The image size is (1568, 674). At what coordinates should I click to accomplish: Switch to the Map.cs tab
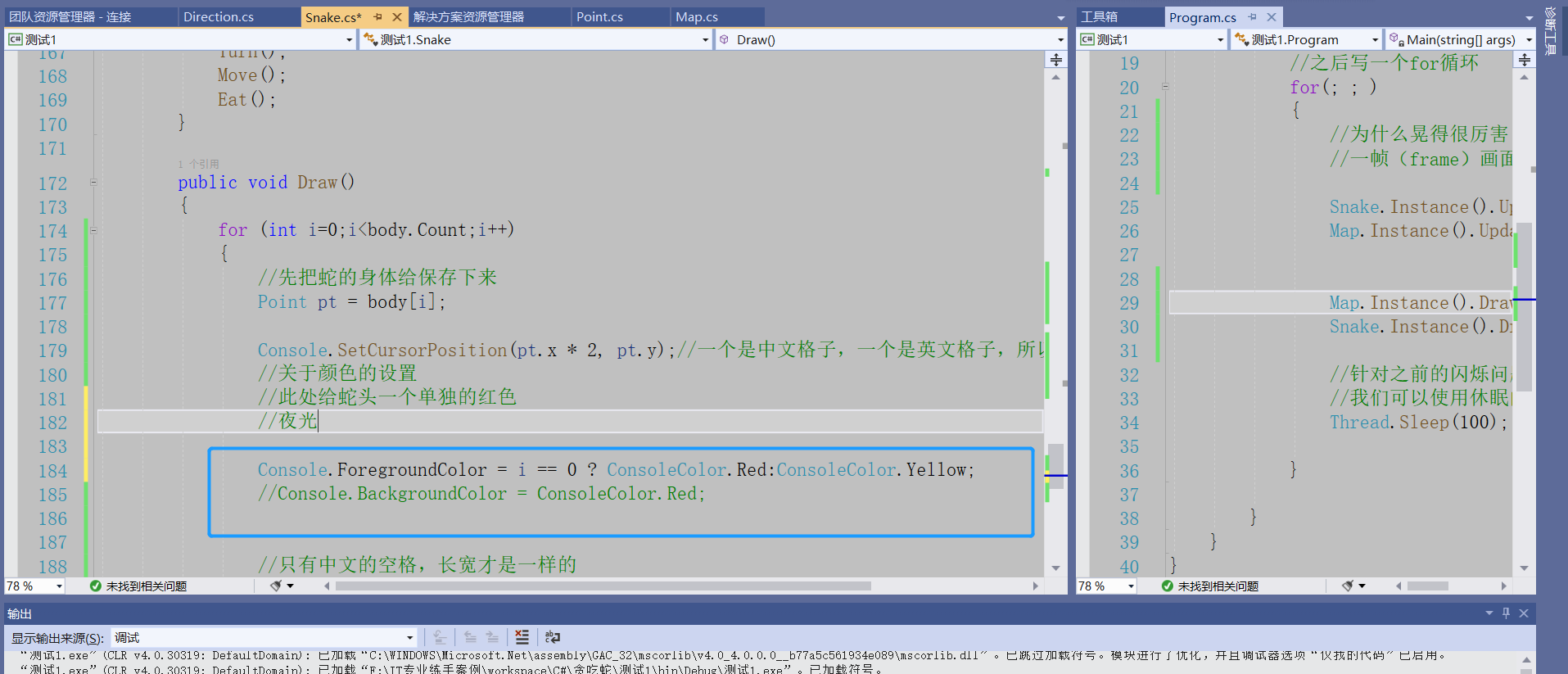697,17
